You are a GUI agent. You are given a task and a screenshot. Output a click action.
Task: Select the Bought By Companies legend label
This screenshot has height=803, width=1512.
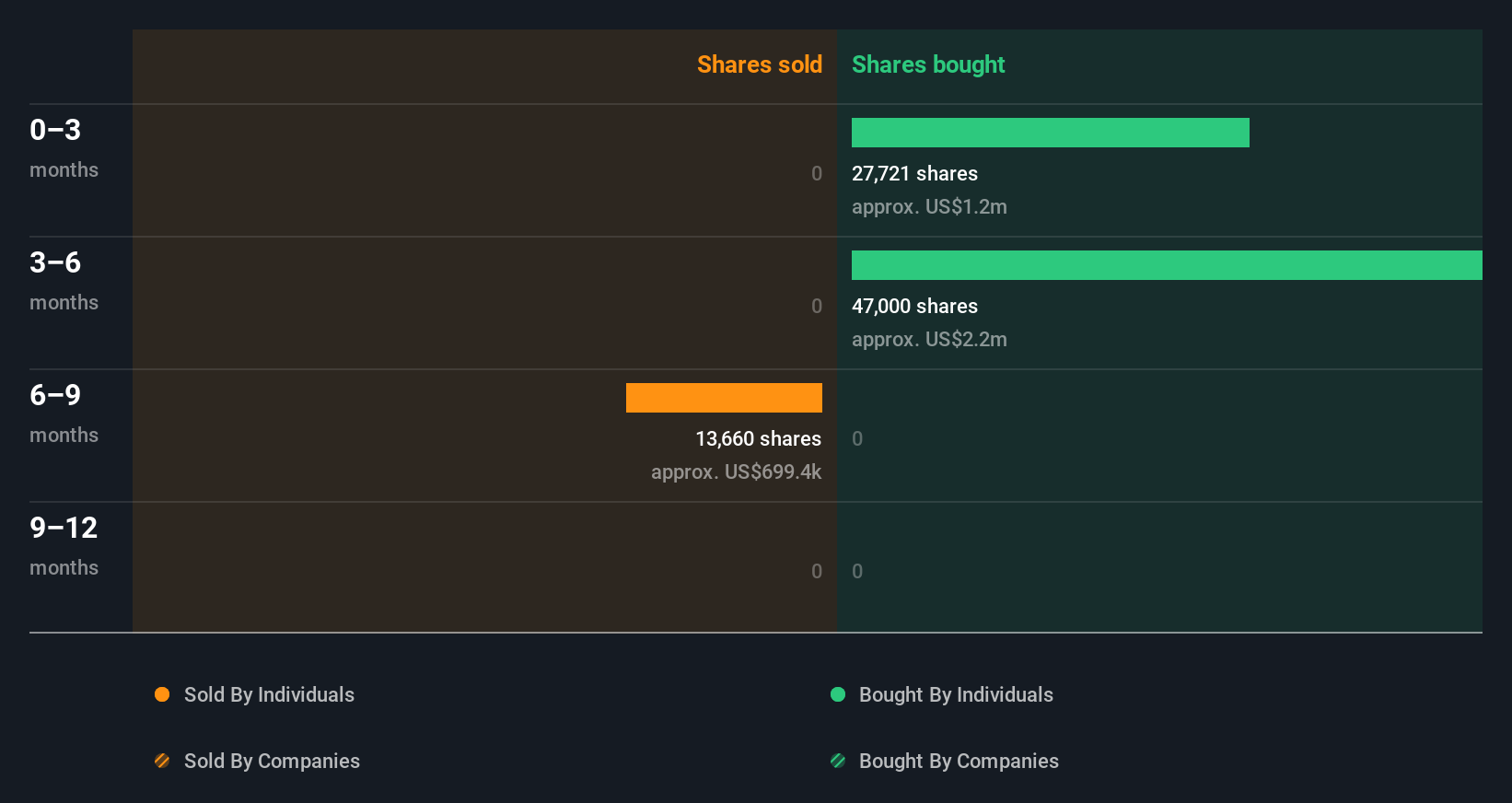pos(959,761)
